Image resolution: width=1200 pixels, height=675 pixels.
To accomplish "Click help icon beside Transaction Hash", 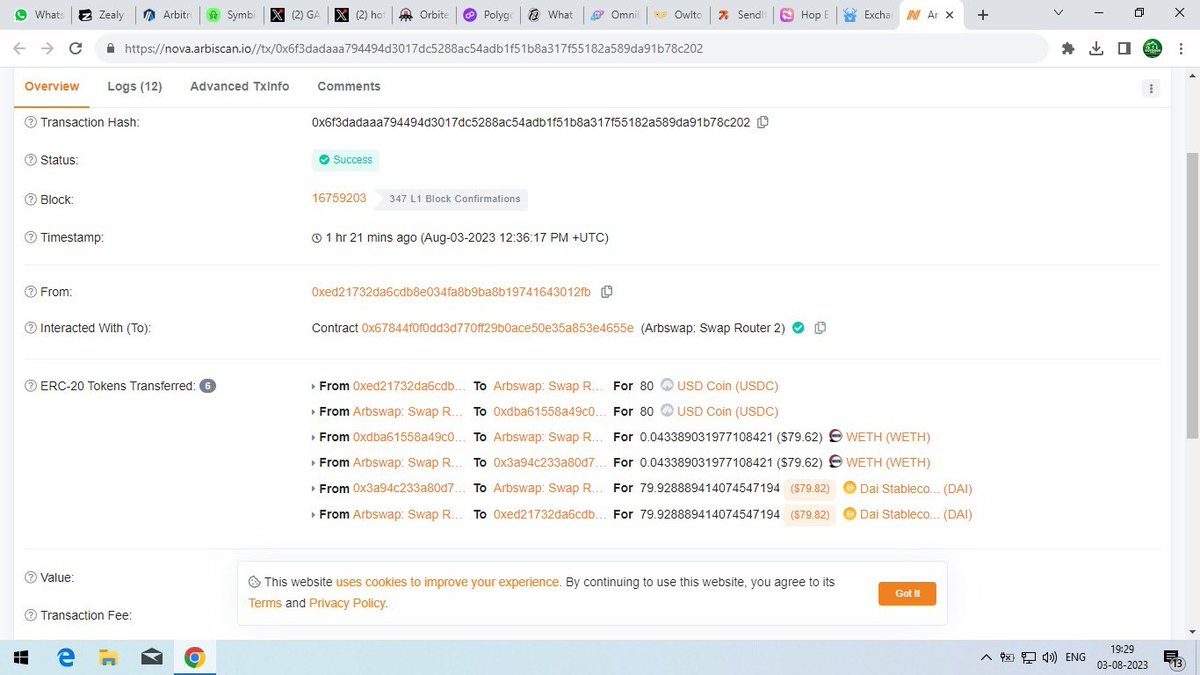I will tap(31, 122).
